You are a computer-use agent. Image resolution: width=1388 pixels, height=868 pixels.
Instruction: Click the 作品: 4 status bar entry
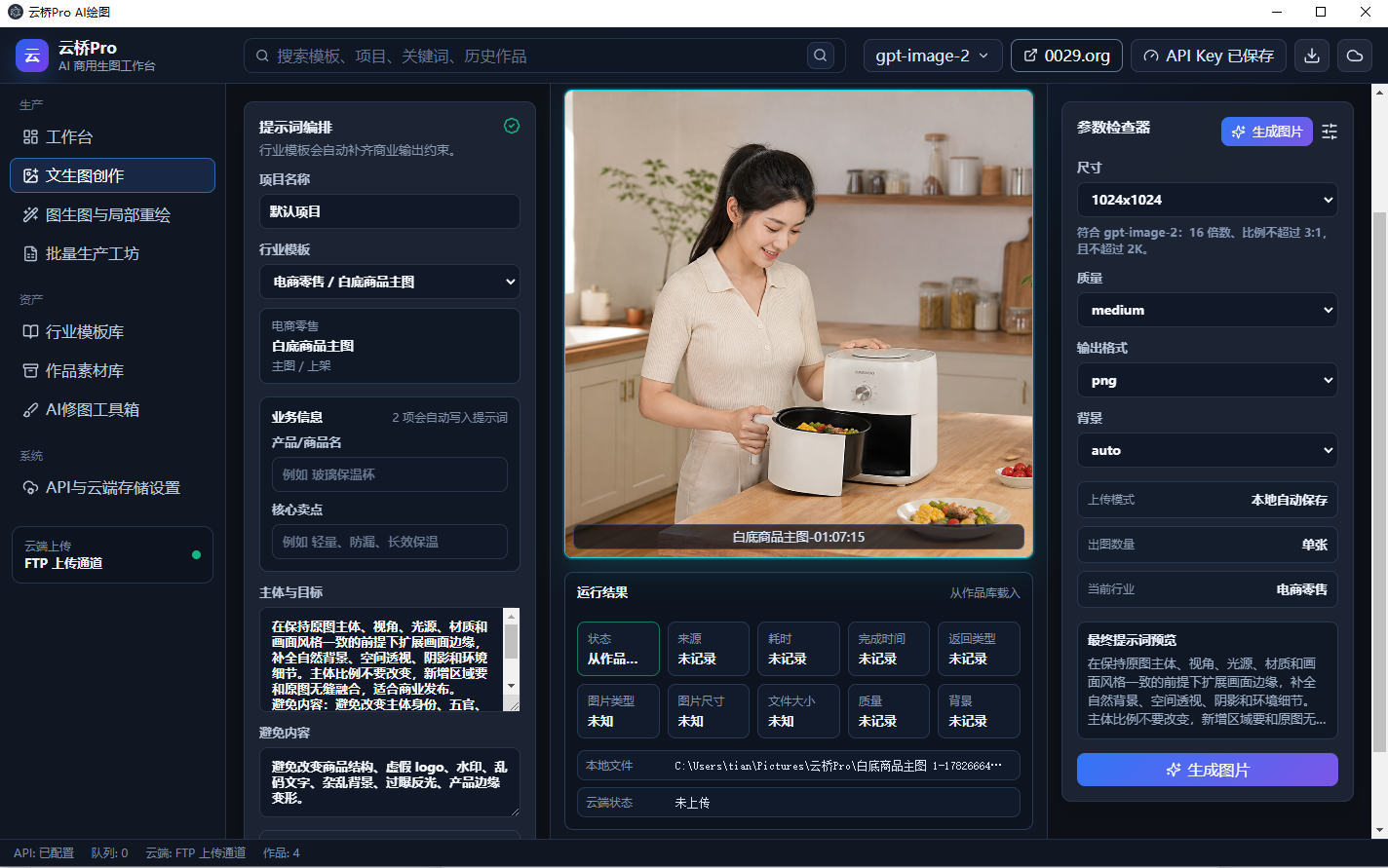pyautogui.click(x=282, y=852)
